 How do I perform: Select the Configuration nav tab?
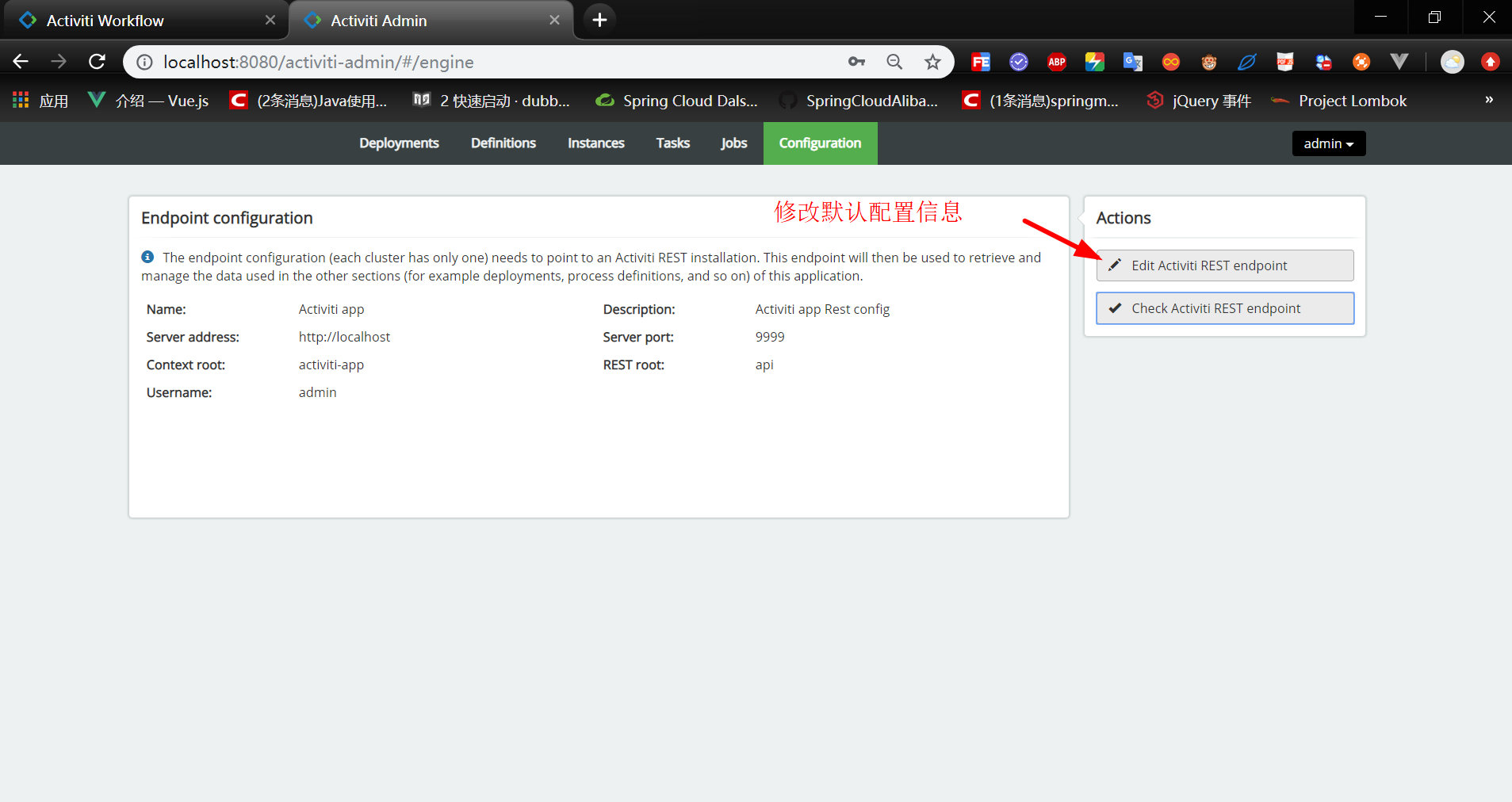821,143
